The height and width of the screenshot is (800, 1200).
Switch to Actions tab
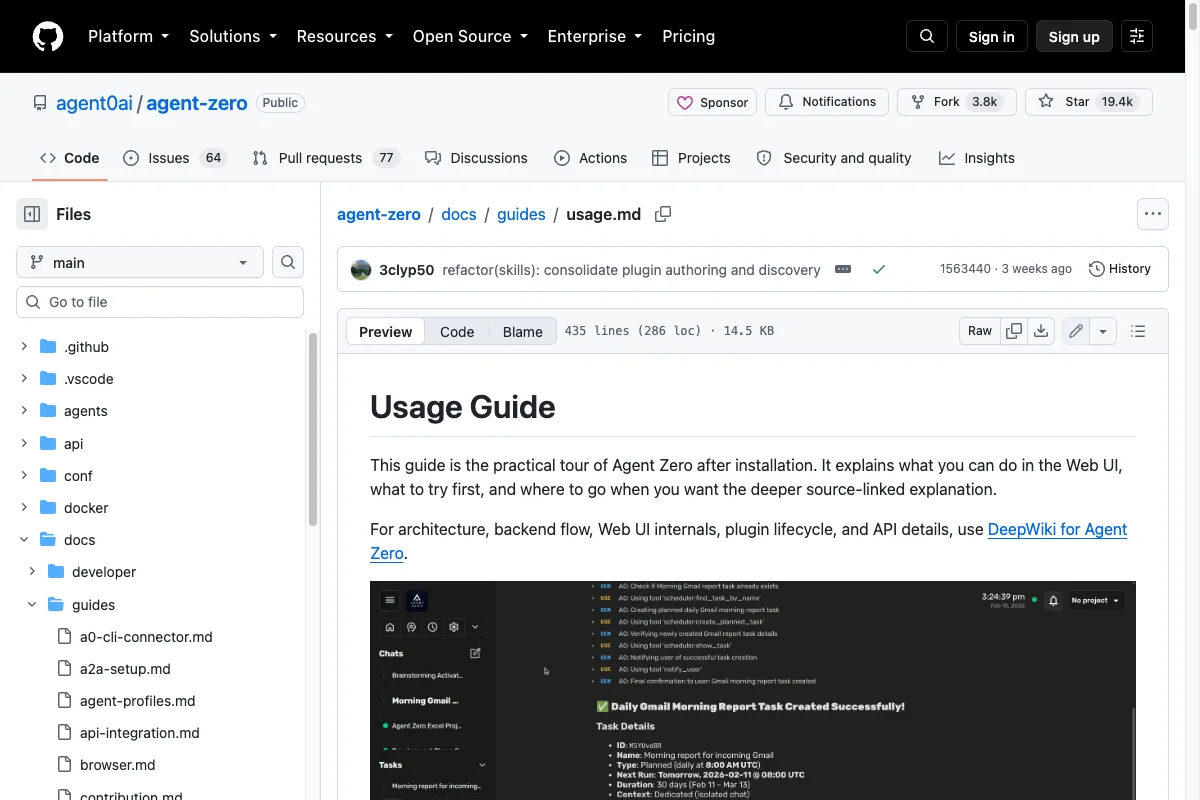tap(590, 158)
